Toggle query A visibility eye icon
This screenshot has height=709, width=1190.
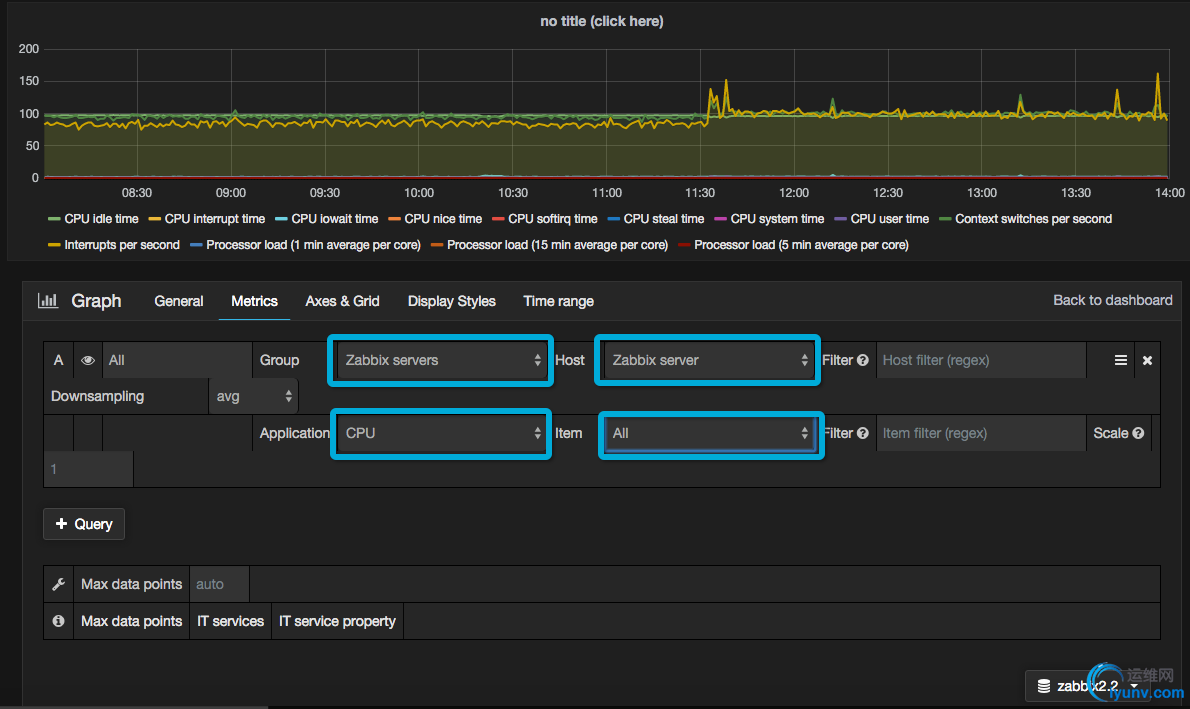click(x=88, y=360)
